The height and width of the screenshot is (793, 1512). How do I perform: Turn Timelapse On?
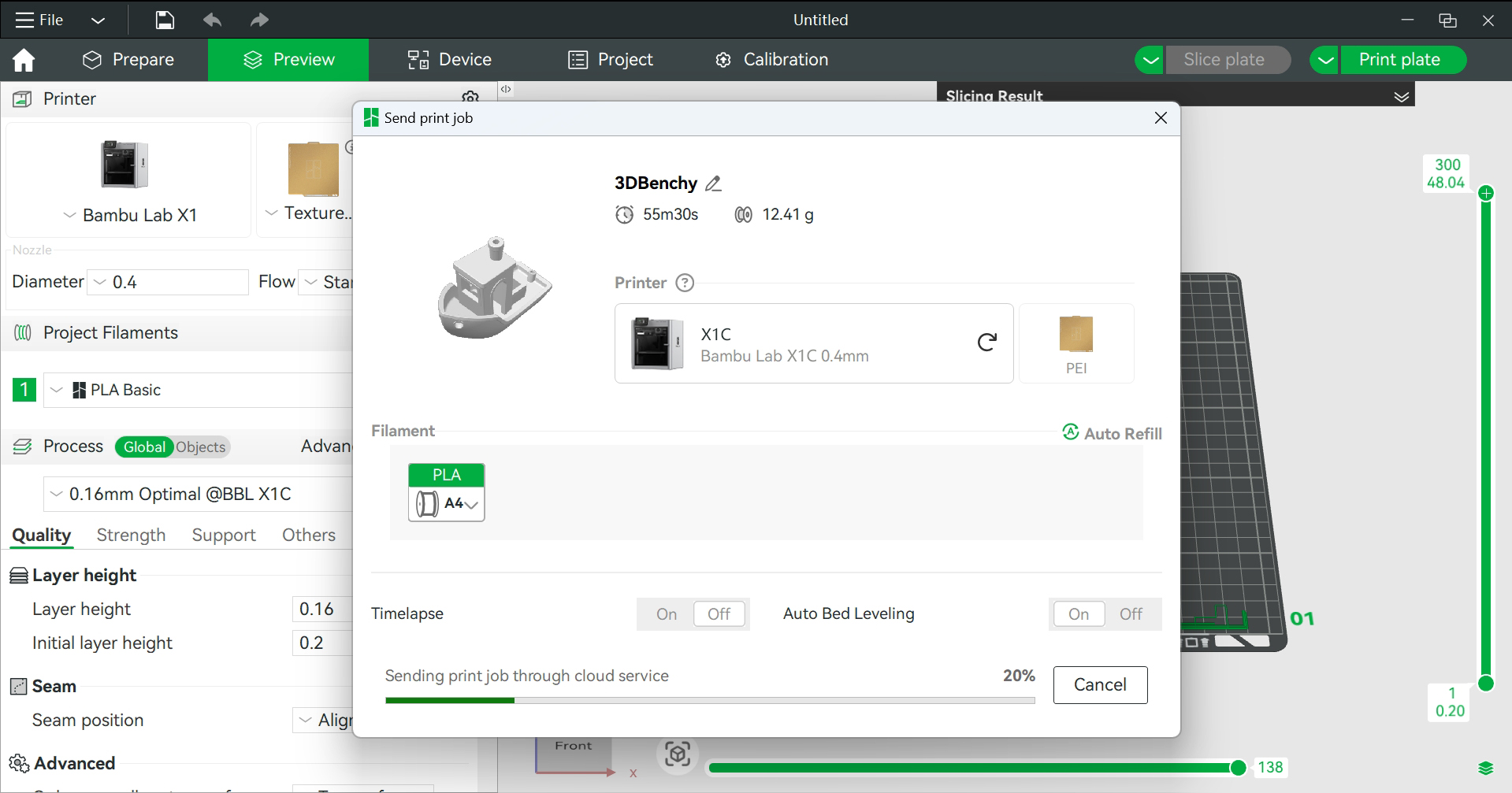(666, 614)
